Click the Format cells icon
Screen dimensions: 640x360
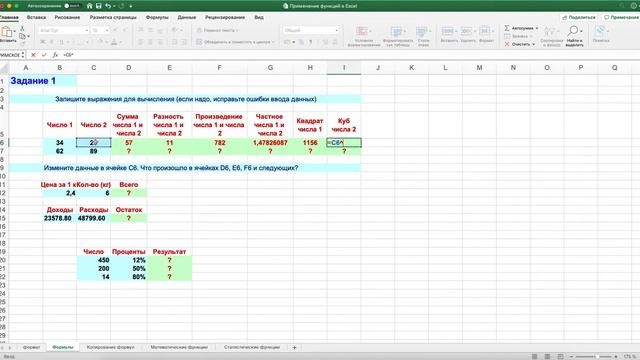[x=485, y=31]
